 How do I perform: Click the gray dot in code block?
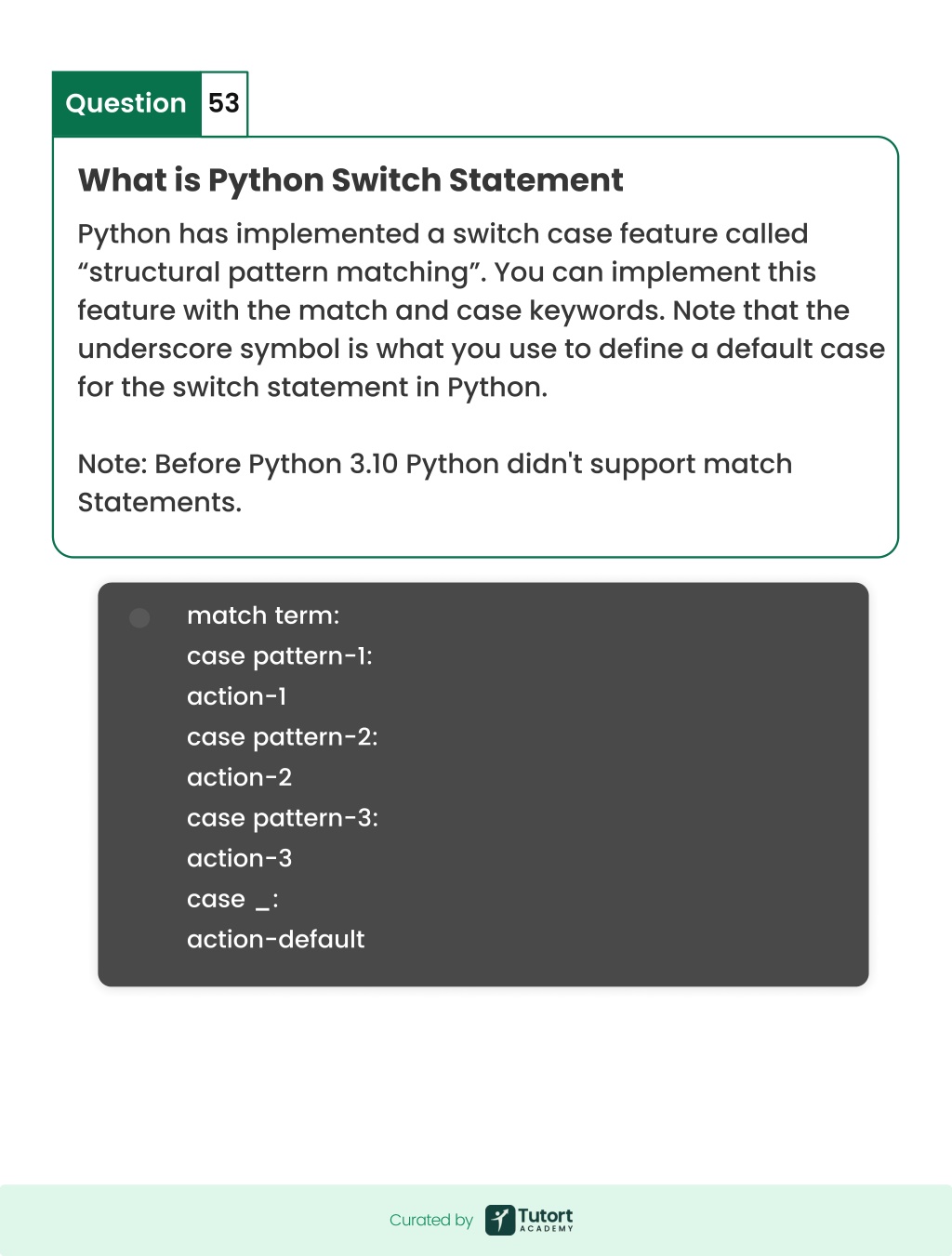(139, 618)
